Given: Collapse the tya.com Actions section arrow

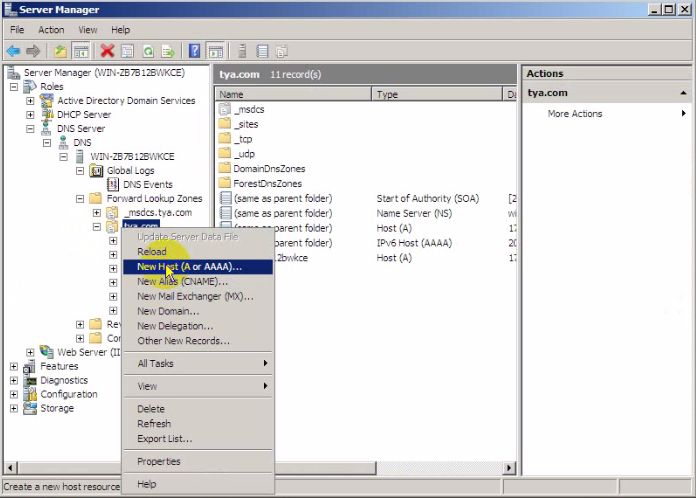Looking at the screenshot, I should [x=683, y=93].
